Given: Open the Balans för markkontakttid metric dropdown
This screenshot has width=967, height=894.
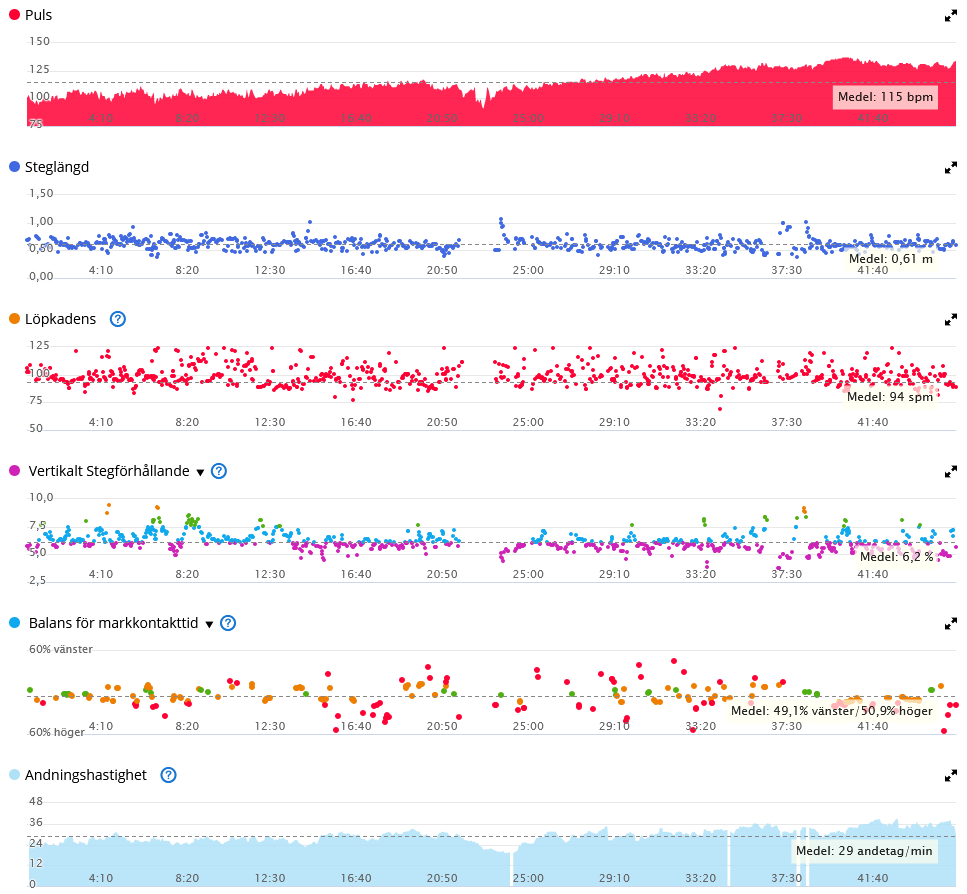Looking at the screenshot, I should click(209, 625).
